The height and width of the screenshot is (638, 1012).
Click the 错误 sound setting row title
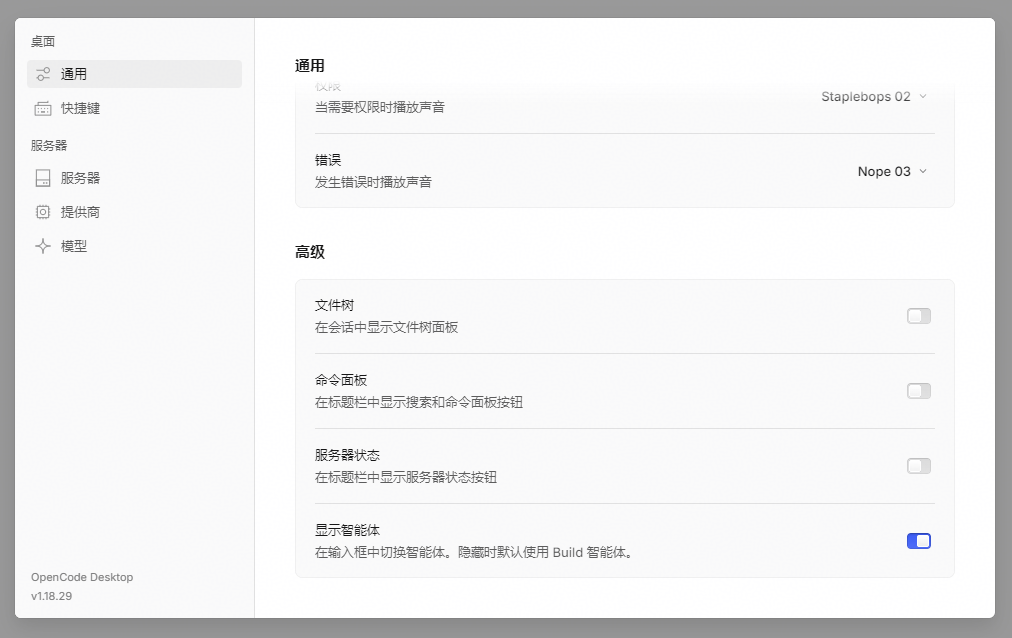328,160
